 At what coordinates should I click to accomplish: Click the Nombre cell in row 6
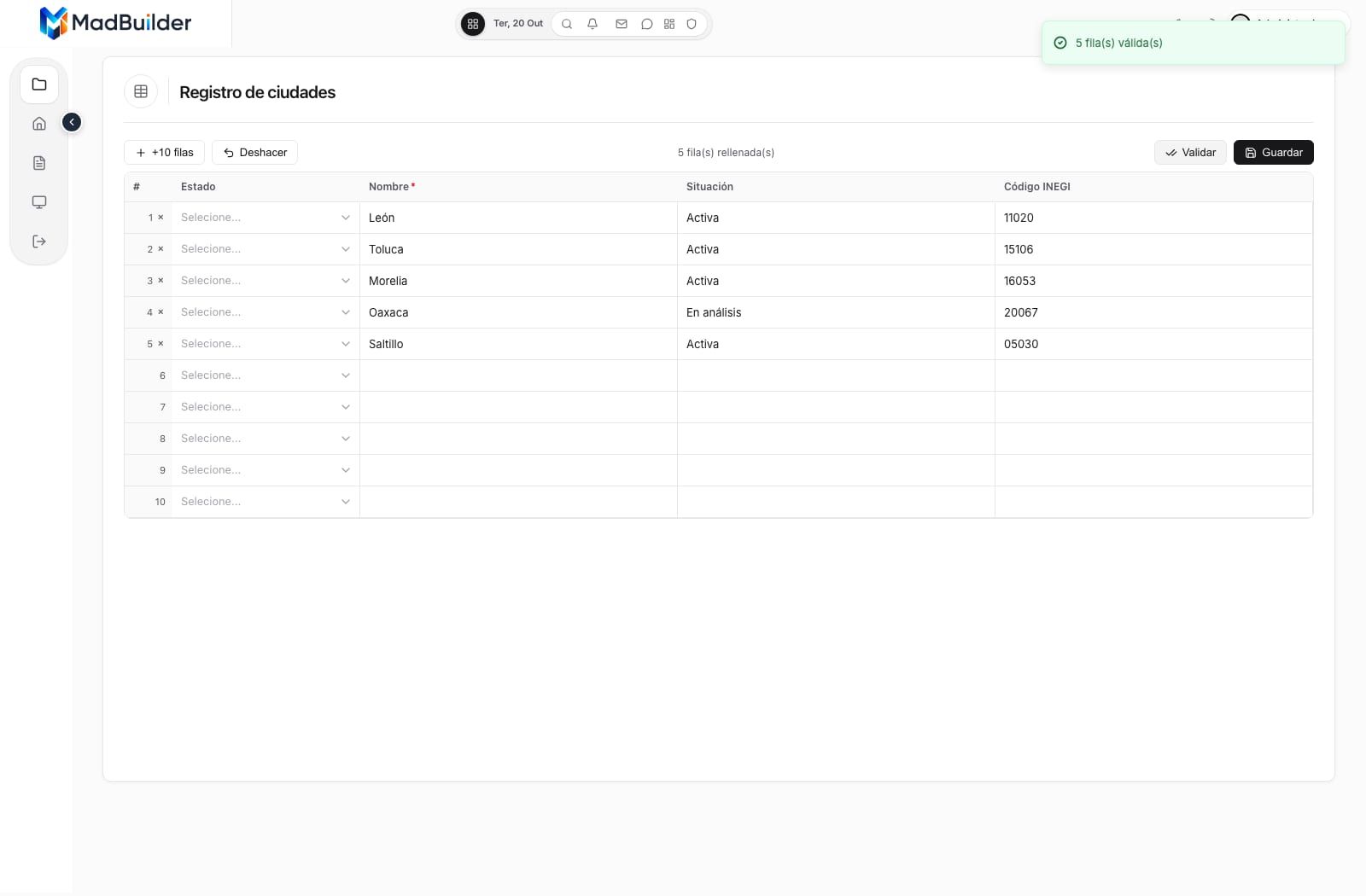tap(518, 375)
